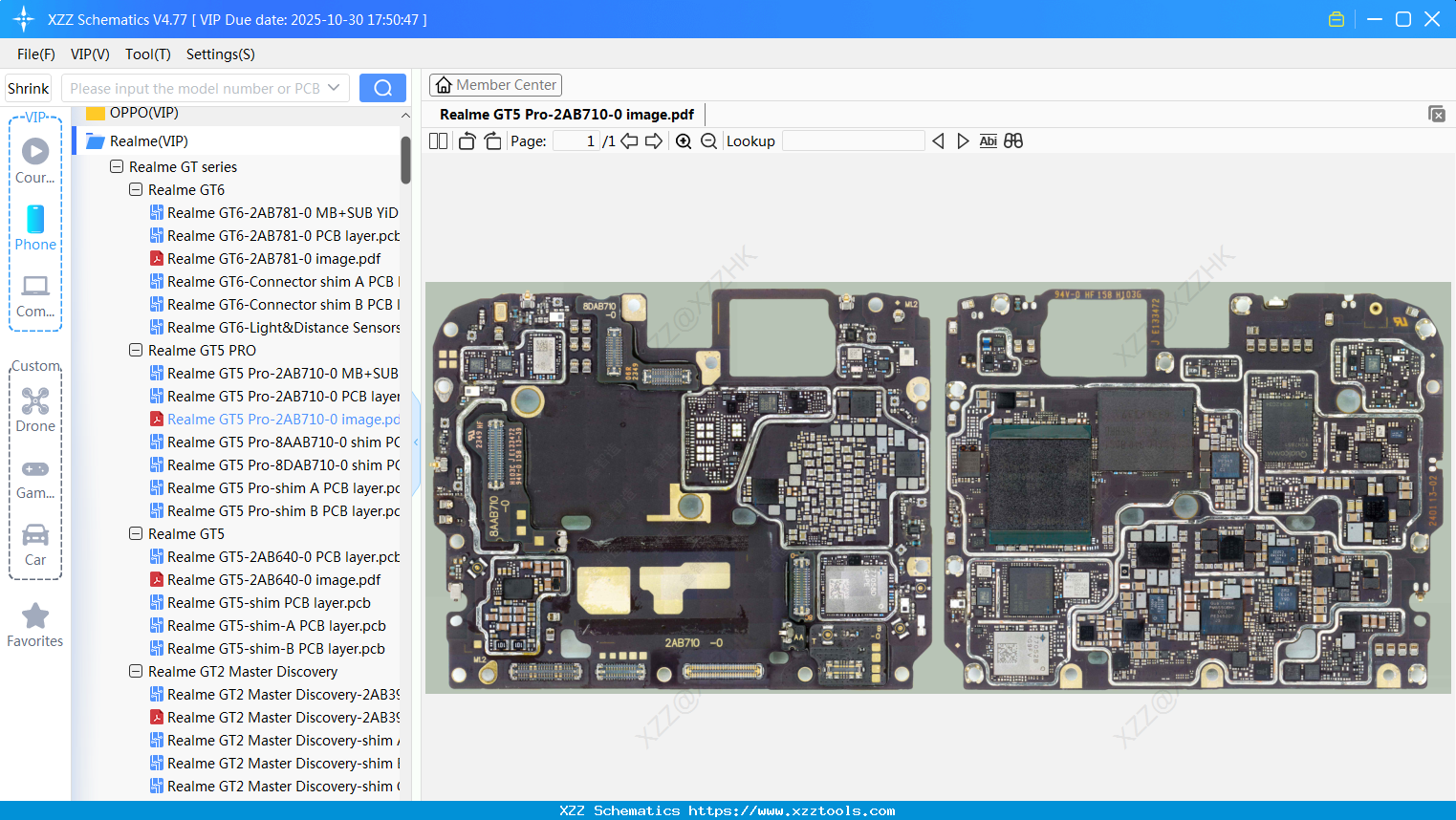This screenshot has height=820, width=1456.
Task: Open Realme GT6-Connector shim A PCB
Action: coord(274,281)
